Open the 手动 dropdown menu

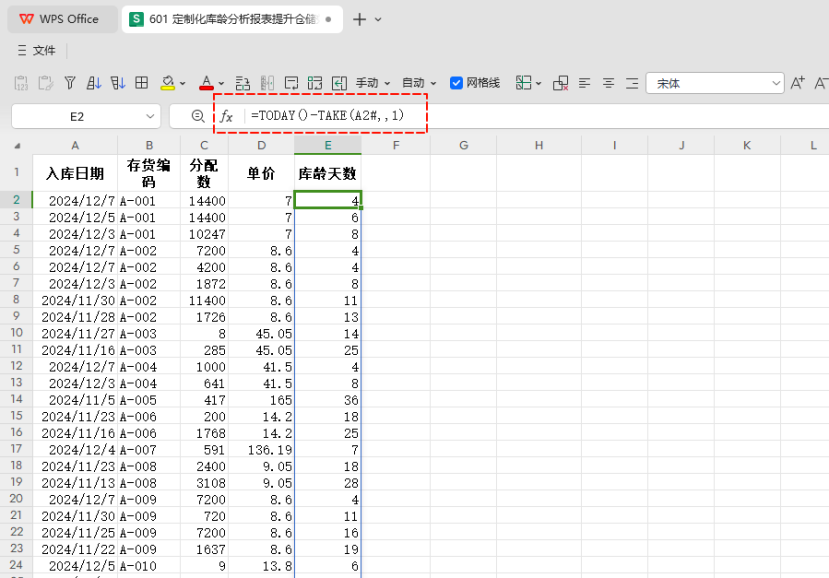(372, 83)
